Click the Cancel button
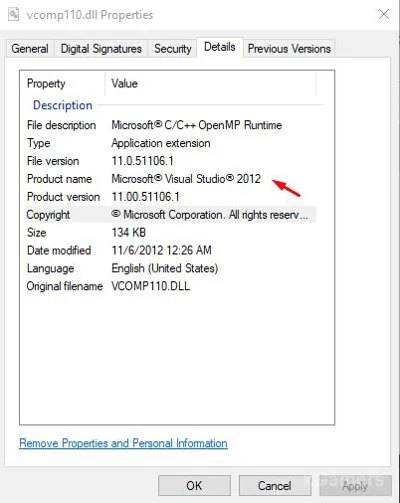This screenshot has height=503, width=400. (x=275, y=486)
